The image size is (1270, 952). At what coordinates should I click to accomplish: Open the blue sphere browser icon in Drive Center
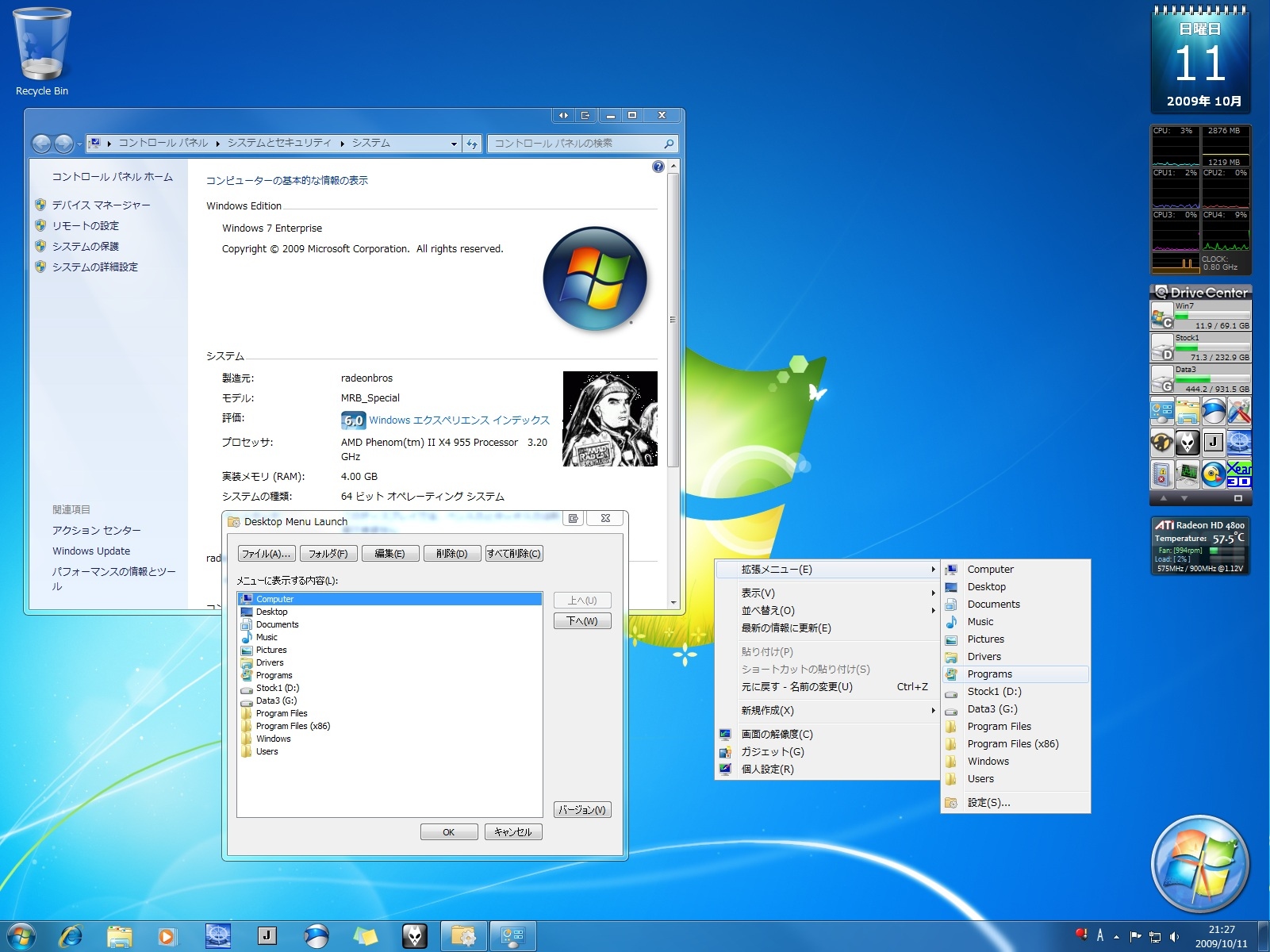pyautogui.click(x=1213, y=411)
